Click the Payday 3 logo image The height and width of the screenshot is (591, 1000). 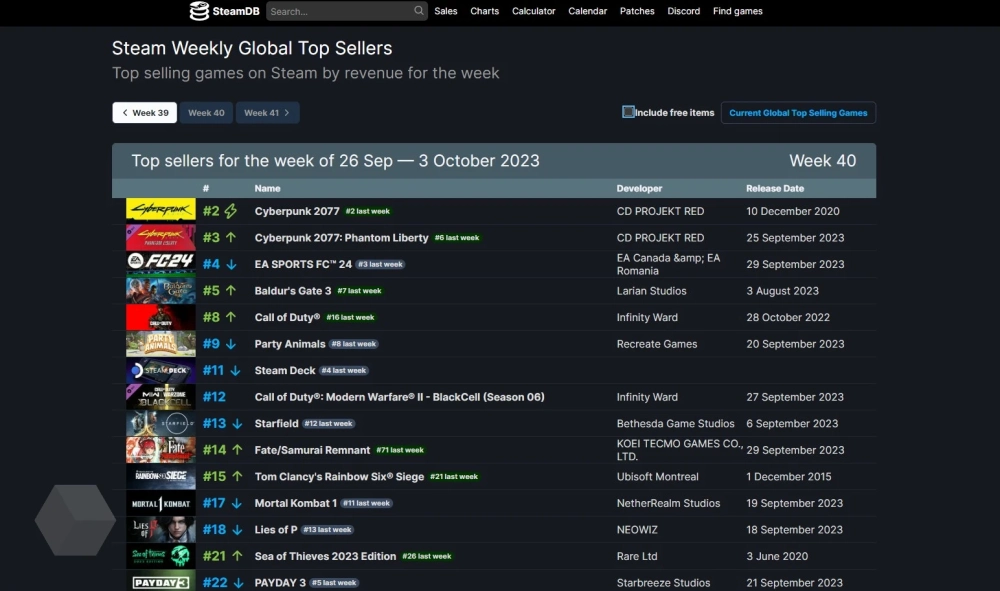[x=160, y=582]
